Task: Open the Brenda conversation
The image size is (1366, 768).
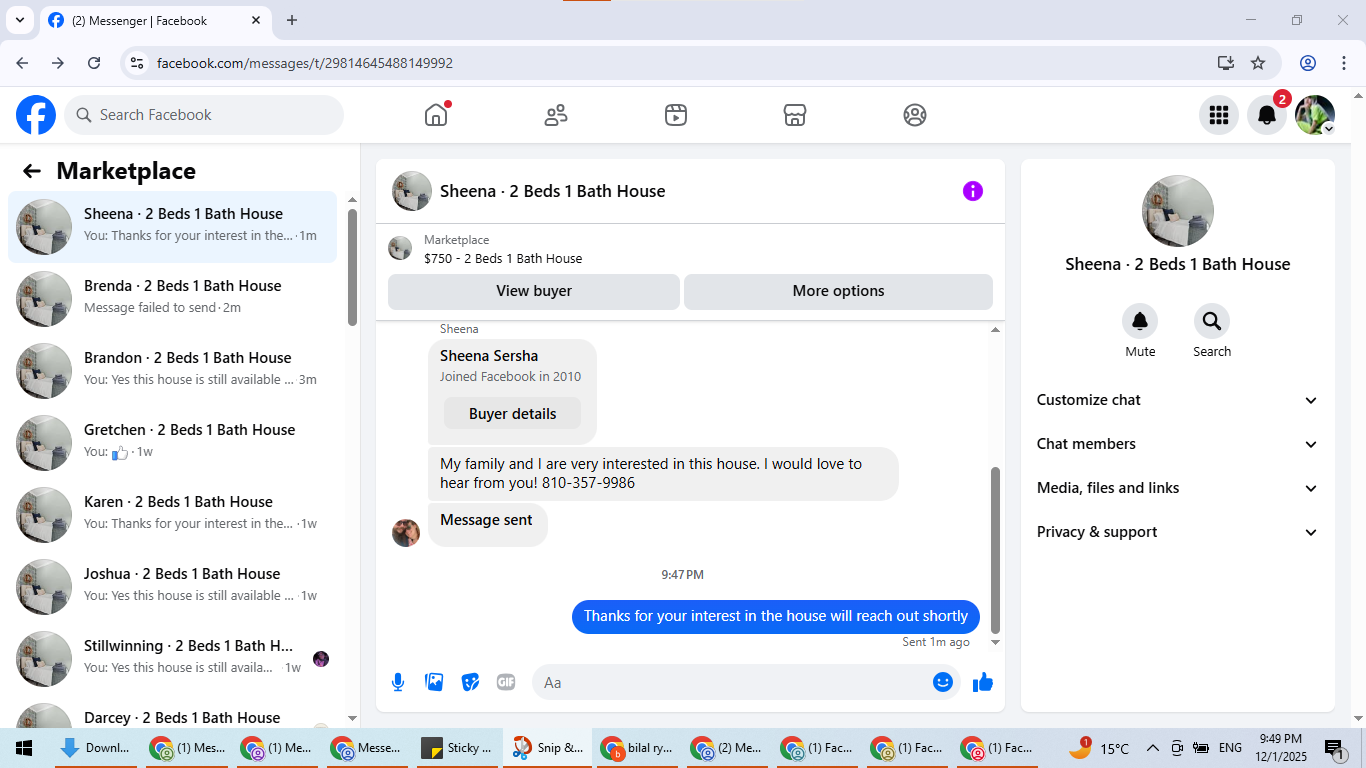Action: 173,299
